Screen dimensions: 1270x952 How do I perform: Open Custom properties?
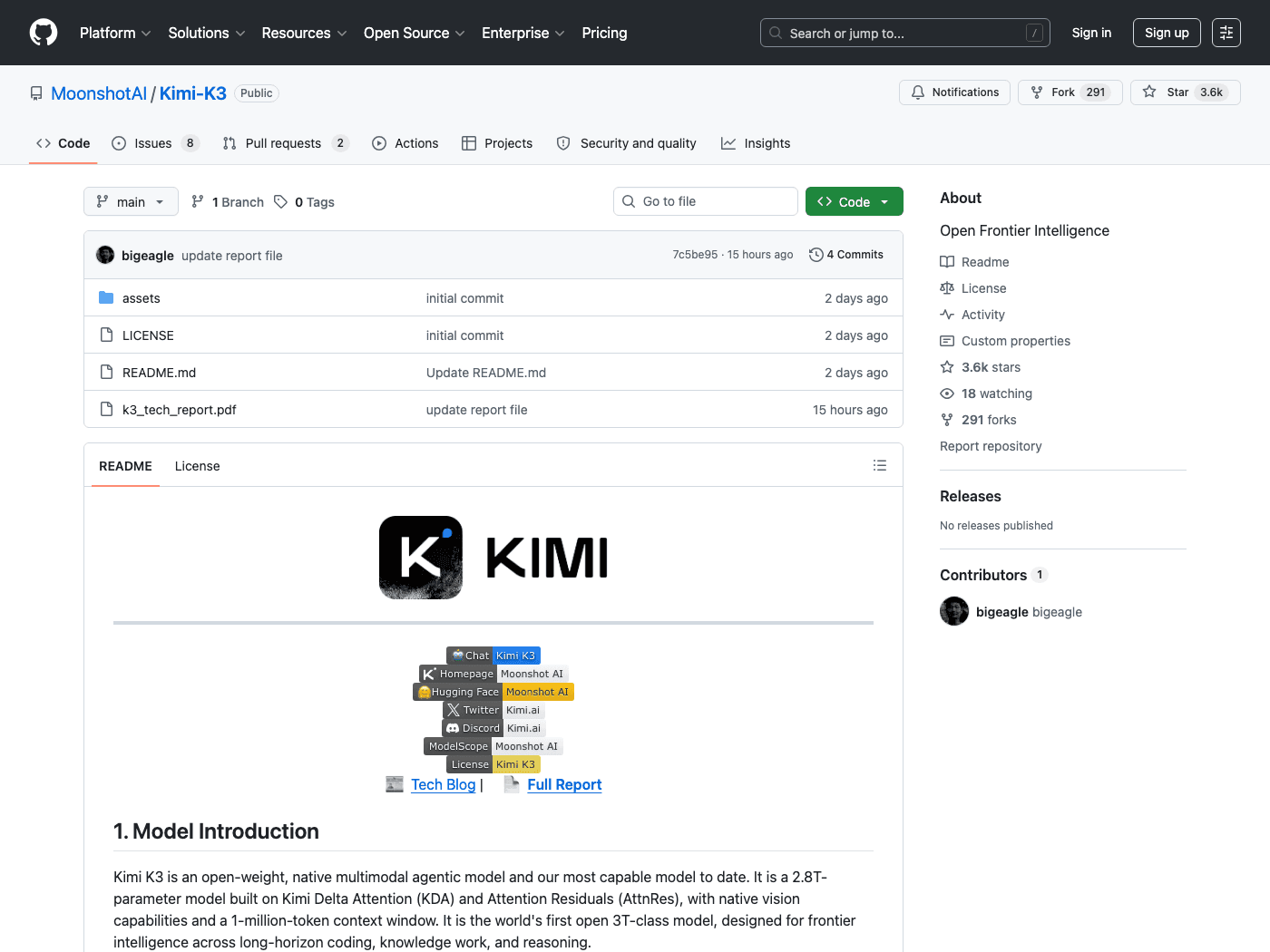tap(1005, 341)
